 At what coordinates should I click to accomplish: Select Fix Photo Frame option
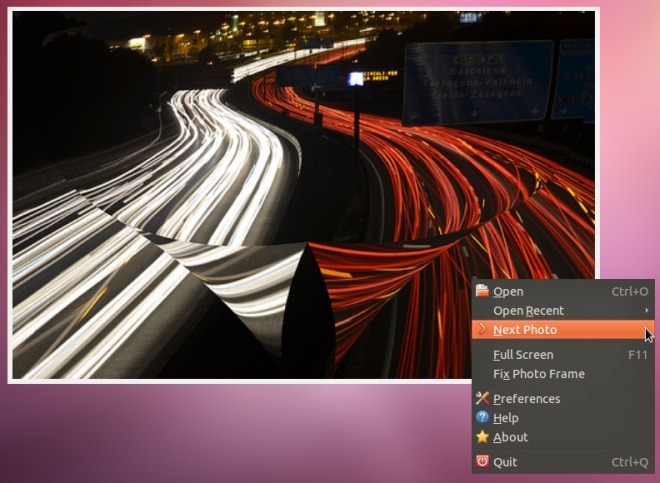pyautogui.click(x=563, y=374)
